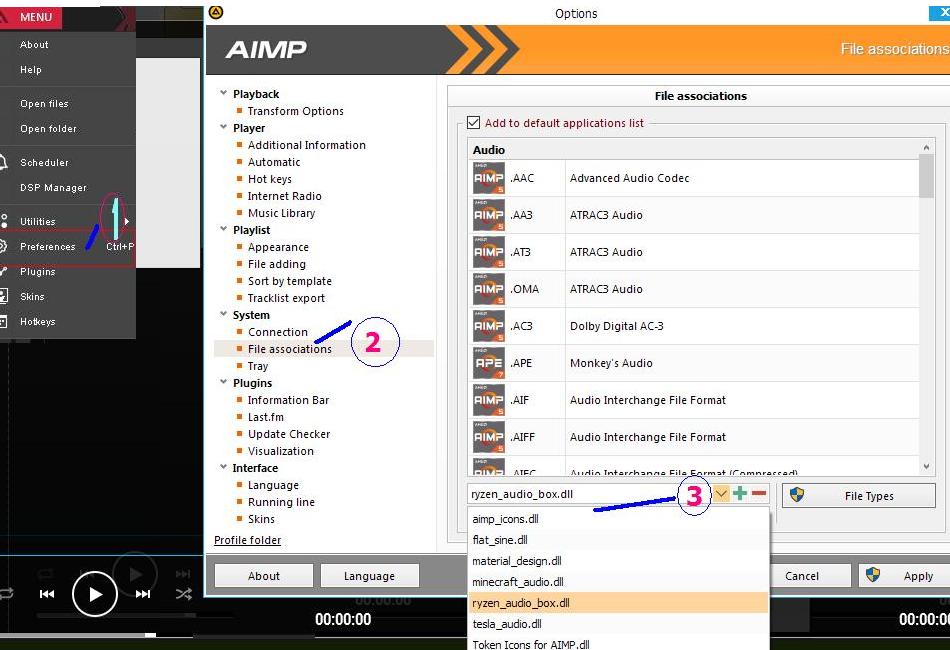Screen dimensions: 950x650
Task: Skip to the next track
Action: pyautogui.click(x=143, y=594)
